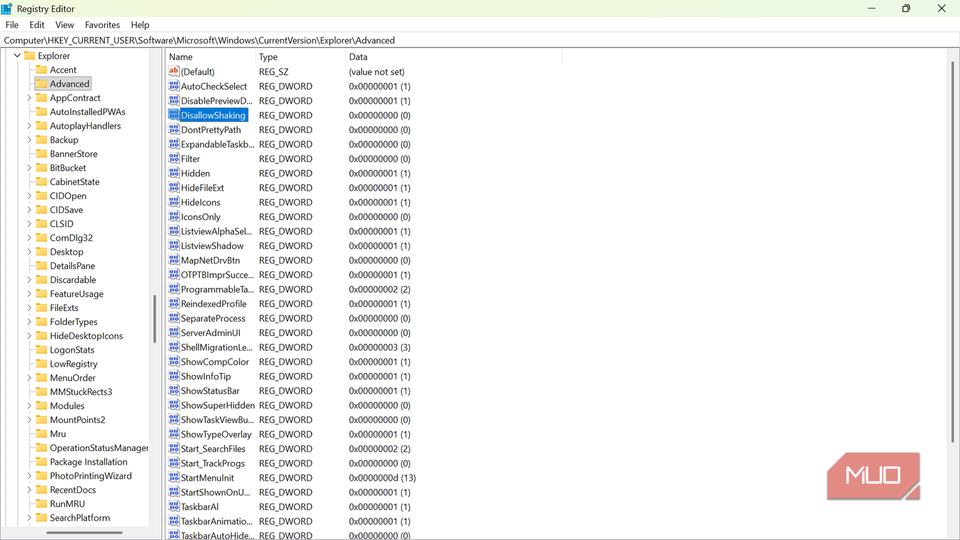The width and height of the screenshot is (960, 540).
Task: Select the OperationStatusManager key
Action: tap(99, 448)
